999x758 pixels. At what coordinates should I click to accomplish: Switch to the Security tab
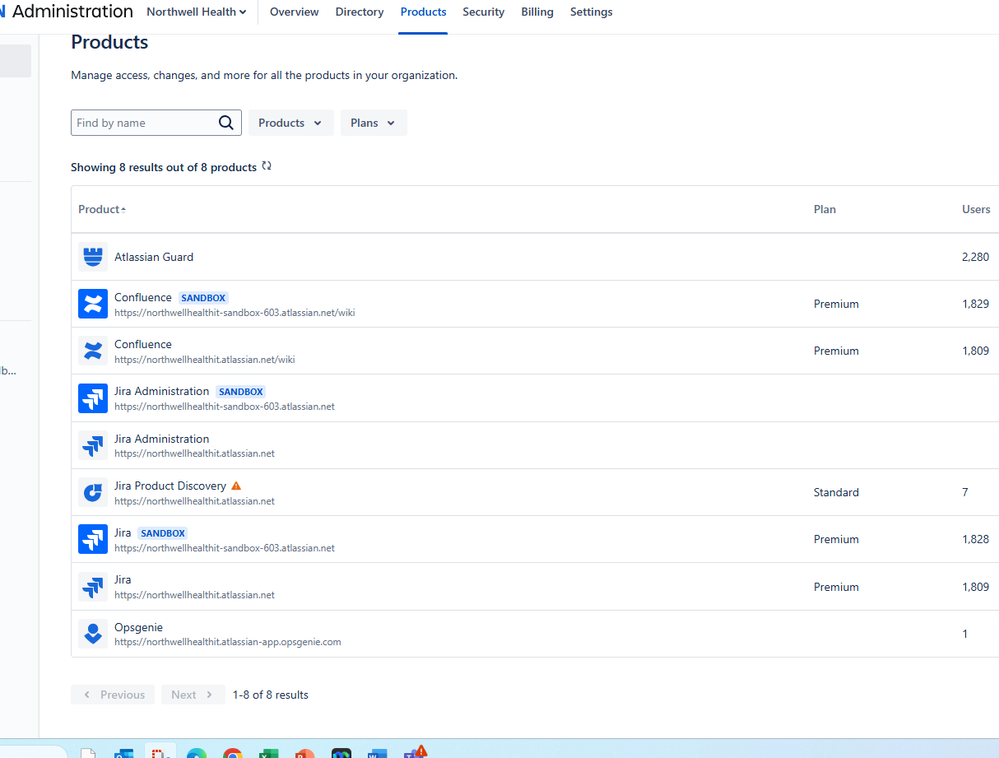483,12
